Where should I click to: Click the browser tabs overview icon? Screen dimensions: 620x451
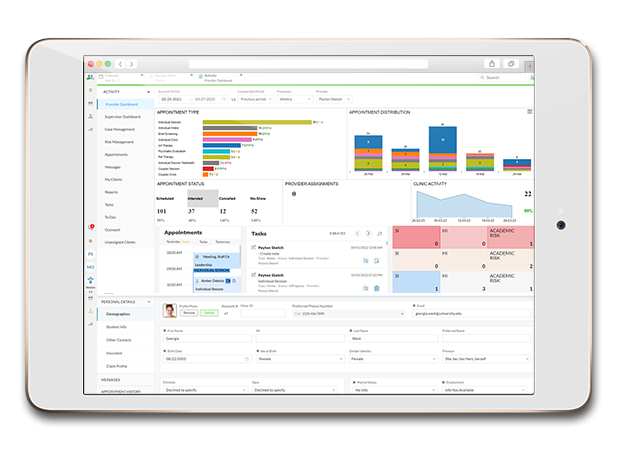pos(511,63)
